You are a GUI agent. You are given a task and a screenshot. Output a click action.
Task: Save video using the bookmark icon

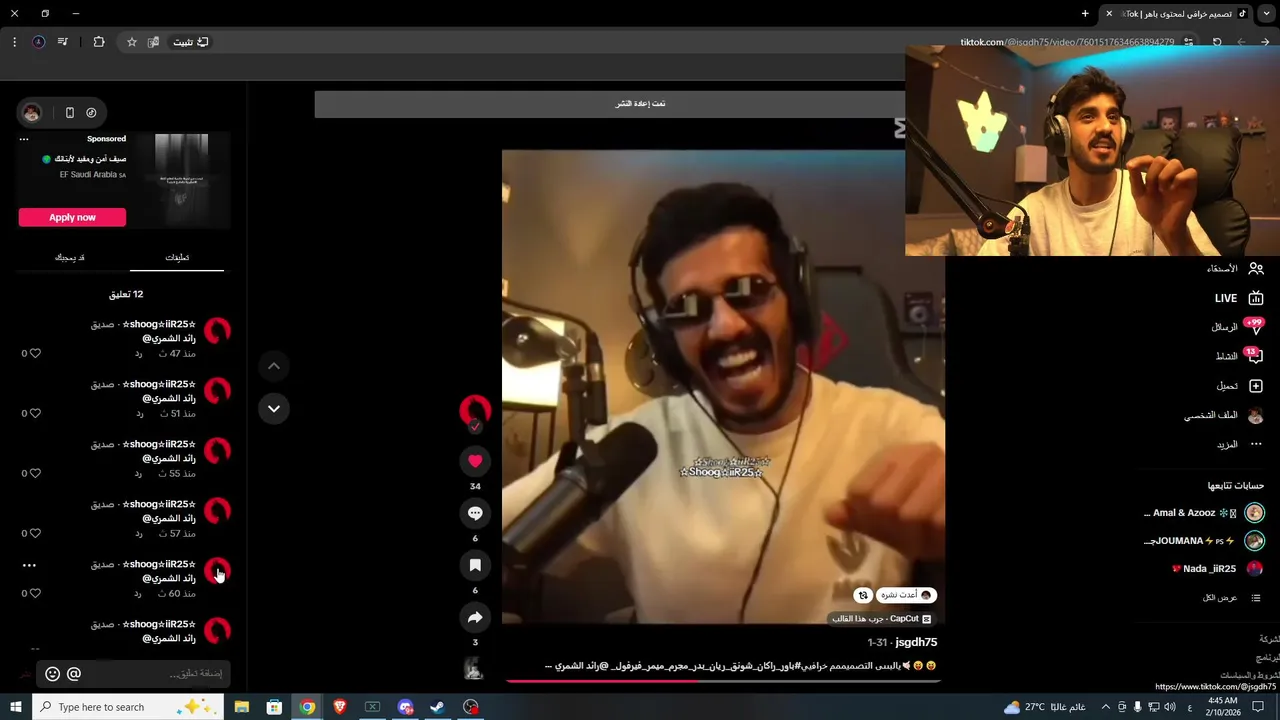click(475, 565)
